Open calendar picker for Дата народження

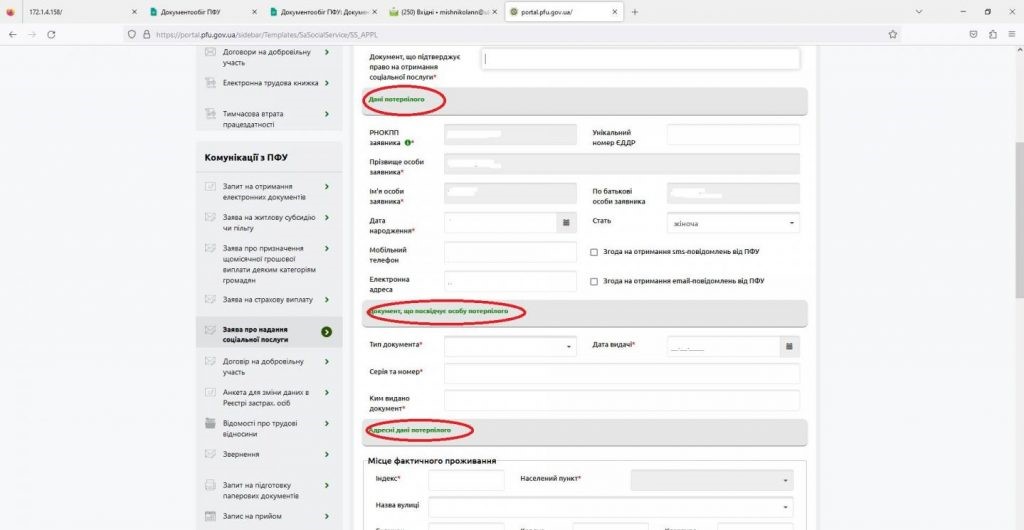point(565,222)
